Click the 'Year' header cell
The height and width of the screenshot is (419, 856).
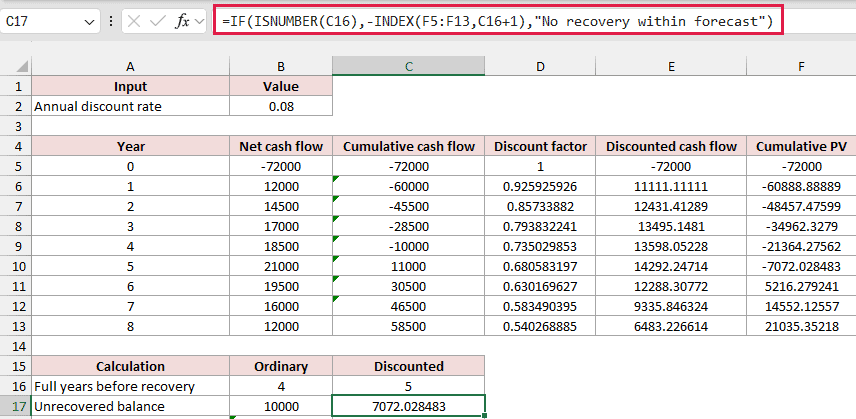pyautogui.click(x=130, y=146)
